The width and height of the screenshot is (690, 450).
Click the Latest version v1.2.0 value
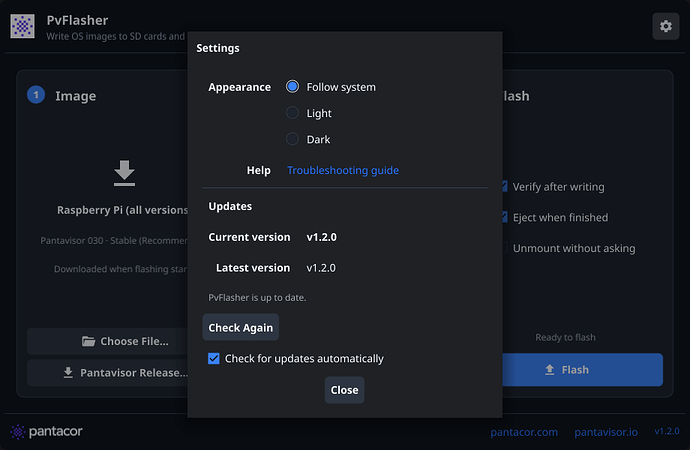click(x=321, y=268)
